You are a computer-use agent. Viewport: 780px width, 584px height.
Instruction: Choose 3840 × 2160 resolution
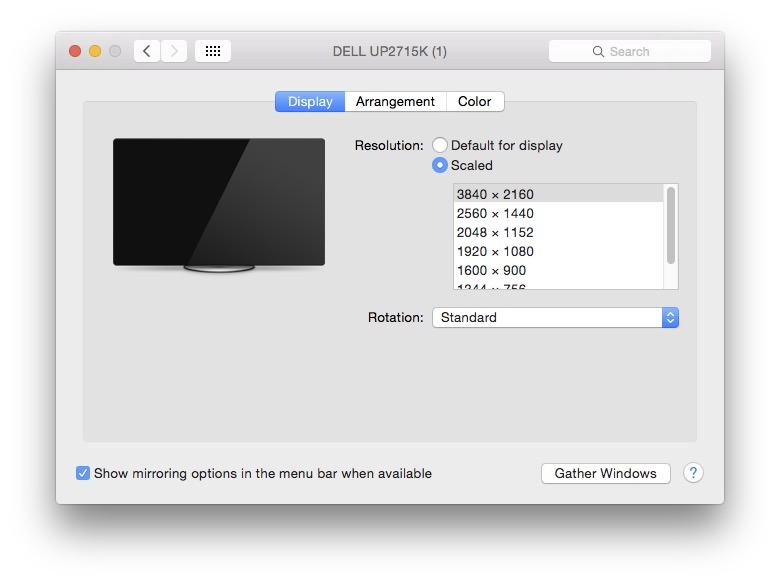[x=558, y=194]
